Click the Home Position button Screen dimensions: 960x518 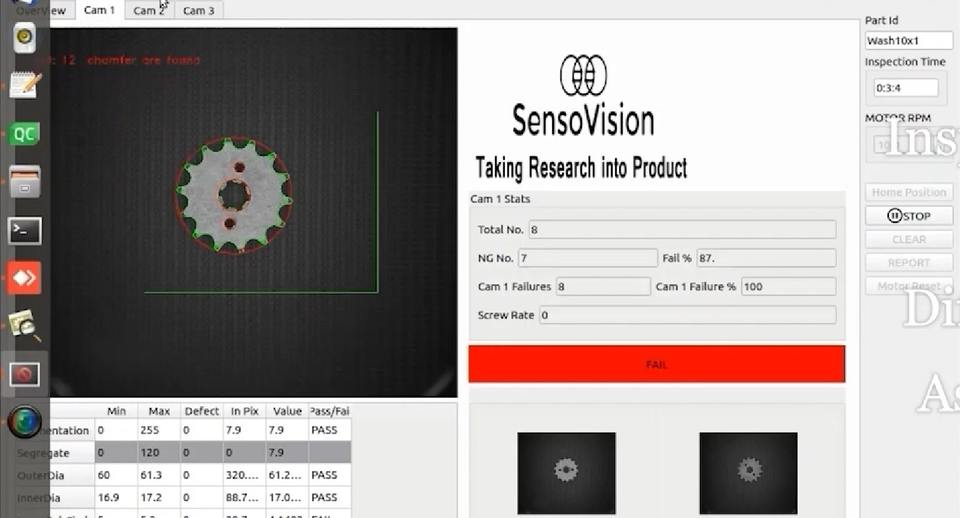(x=909, y=192)
